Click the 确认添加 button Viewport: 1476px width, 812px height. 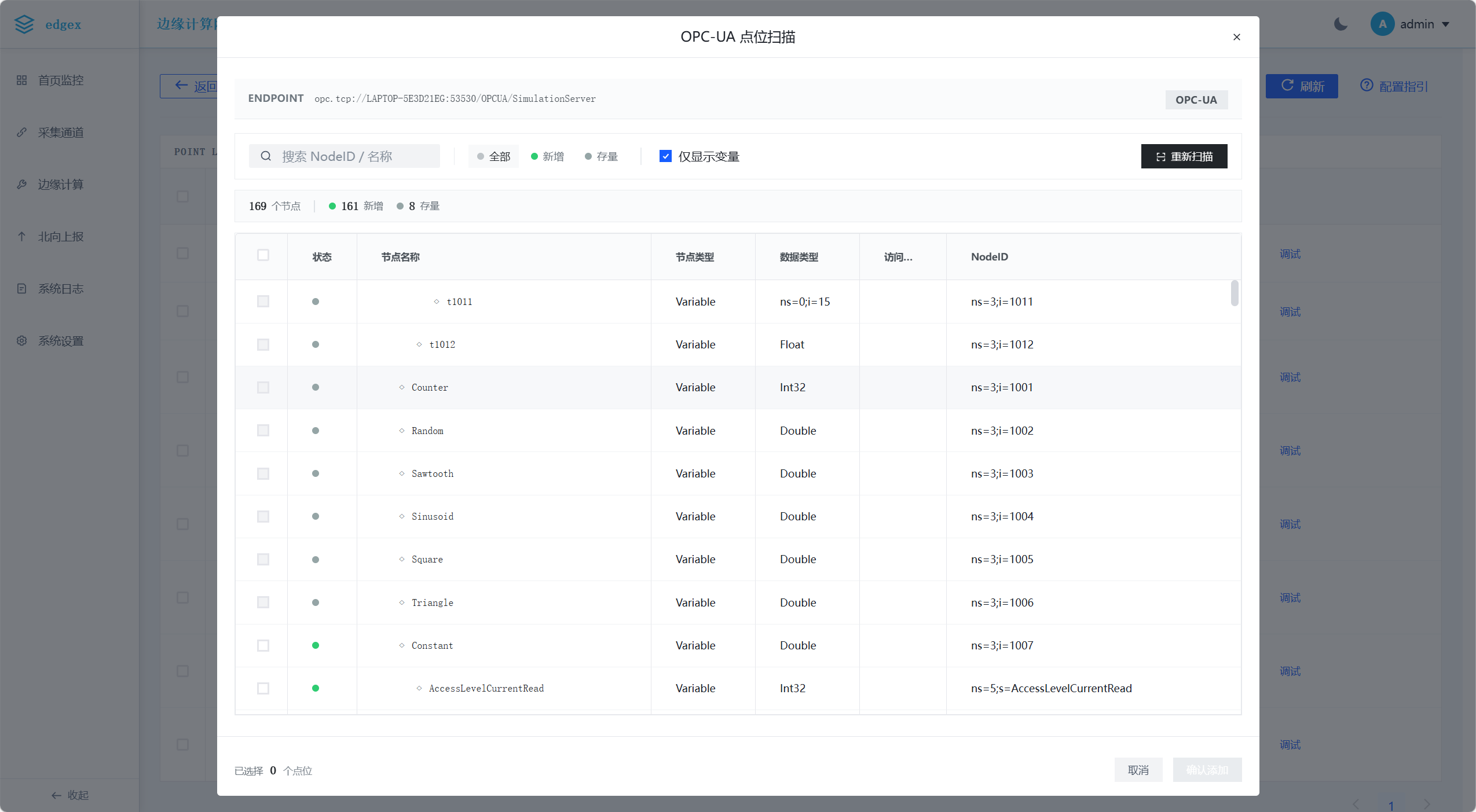[1207, 770]
